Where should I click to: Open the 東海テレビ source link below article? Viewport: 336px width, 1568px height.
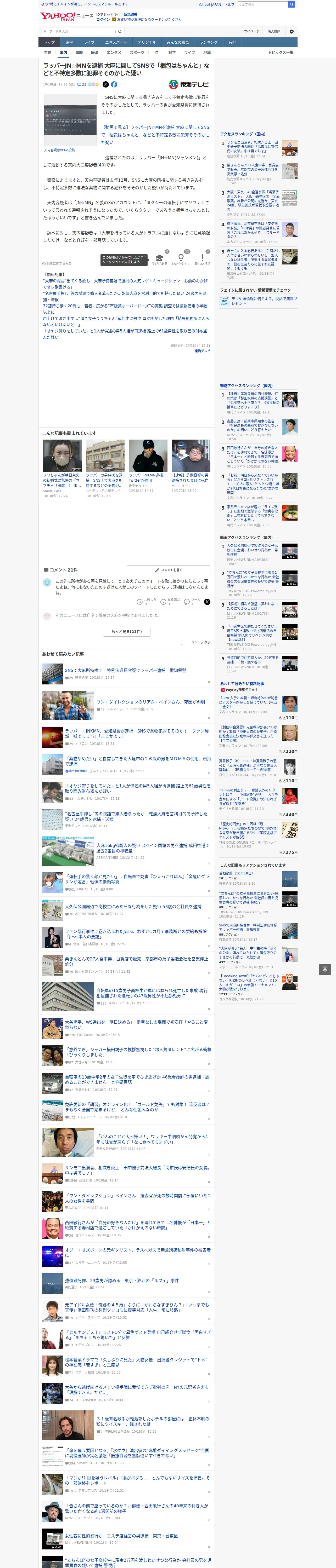(x=203, y=351)
